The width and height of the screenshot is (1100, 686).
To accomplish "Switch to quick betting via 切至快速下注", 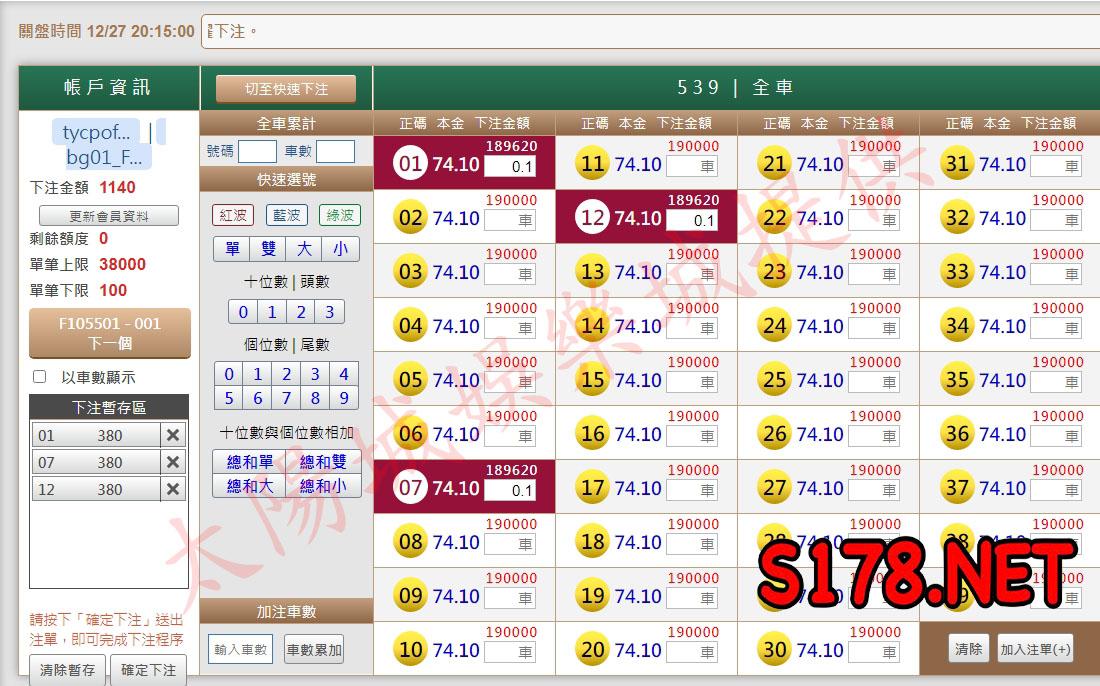I will [x=286, y=89].
